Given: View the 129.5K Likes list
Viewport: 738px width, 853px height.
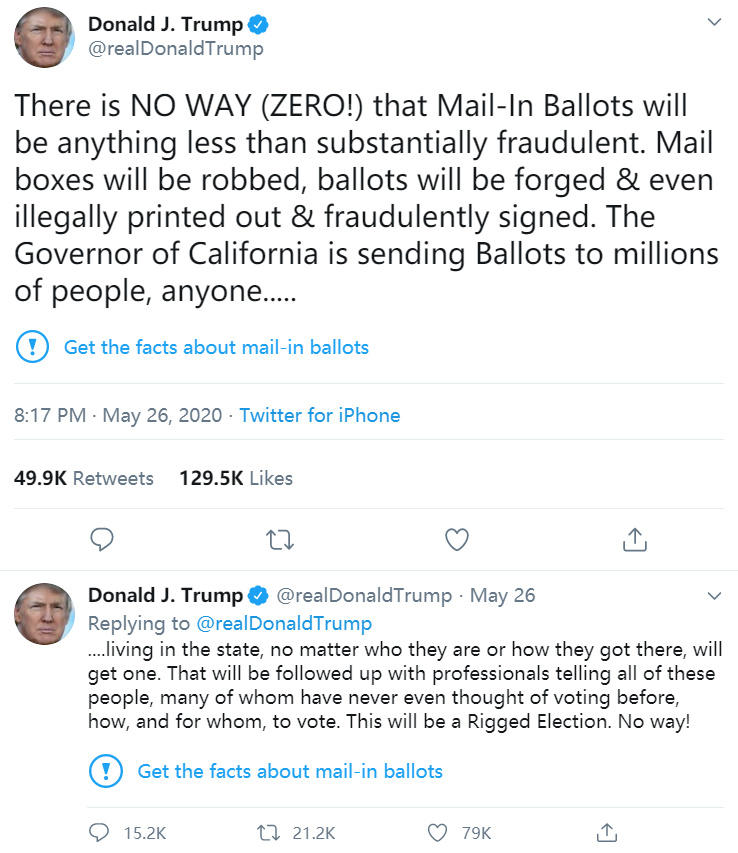Looking at the screenshot, I should point(236,478).
